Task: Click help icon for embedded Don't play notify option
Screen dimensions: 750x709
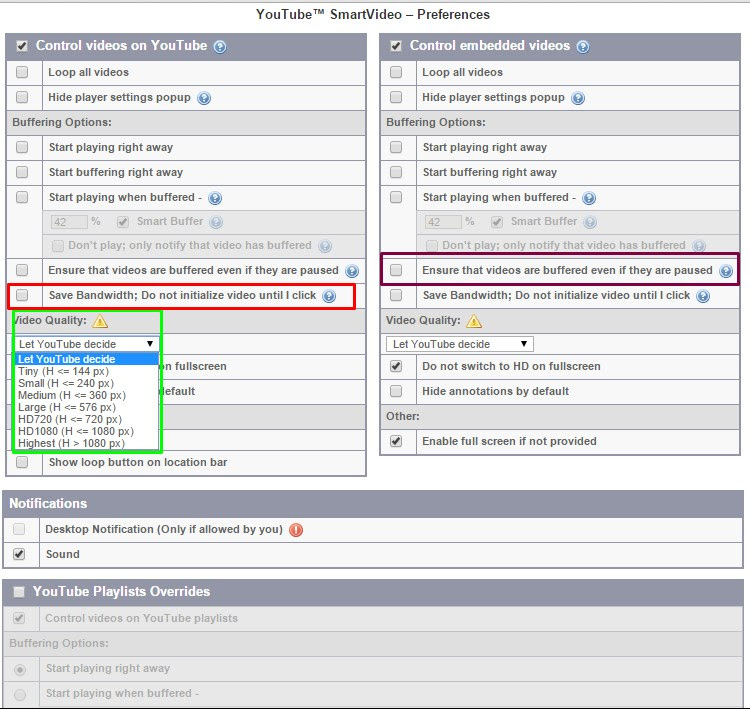Action: pos(699,246)
